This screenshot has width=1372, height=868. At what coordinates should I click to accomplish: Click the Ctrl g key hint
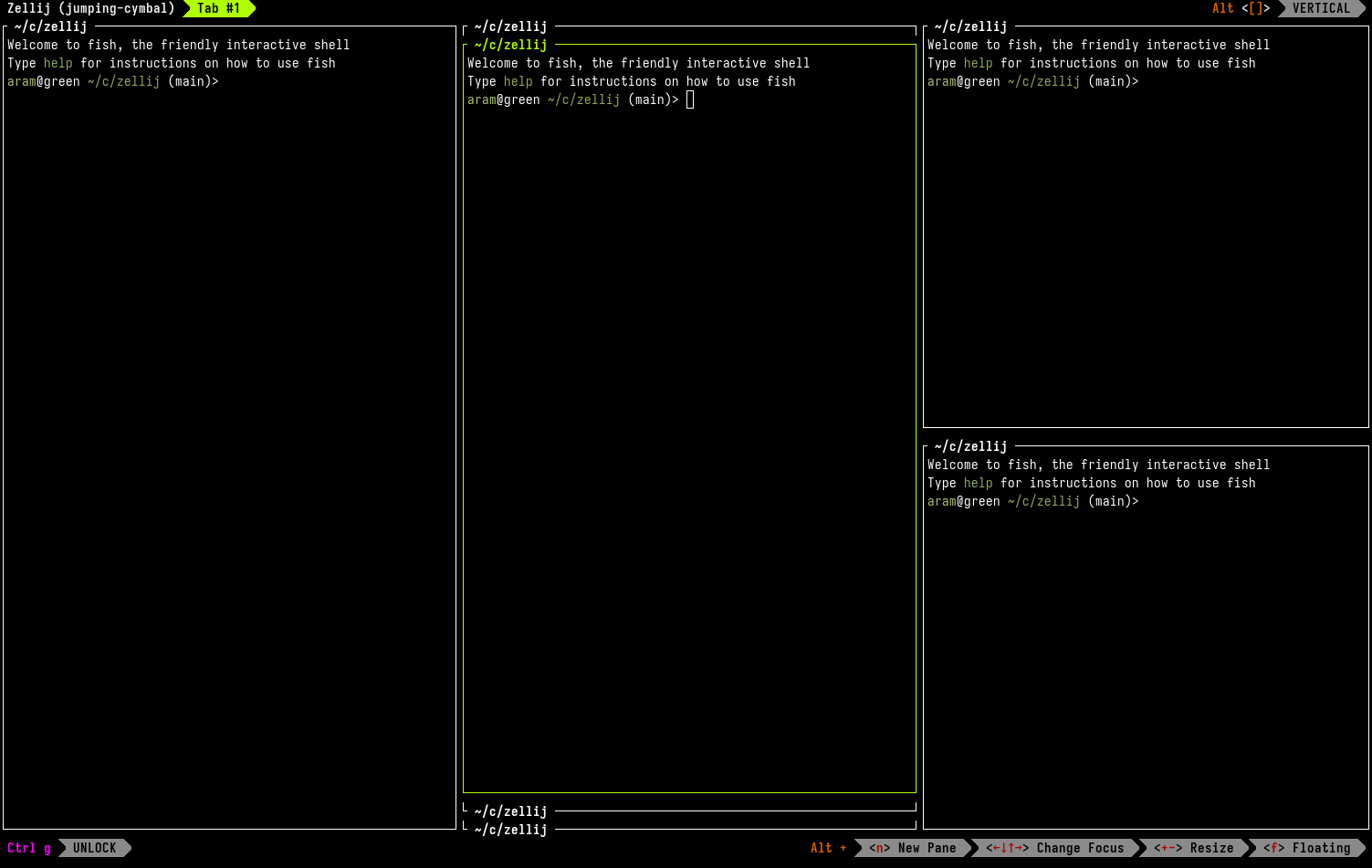click(29, 848)
